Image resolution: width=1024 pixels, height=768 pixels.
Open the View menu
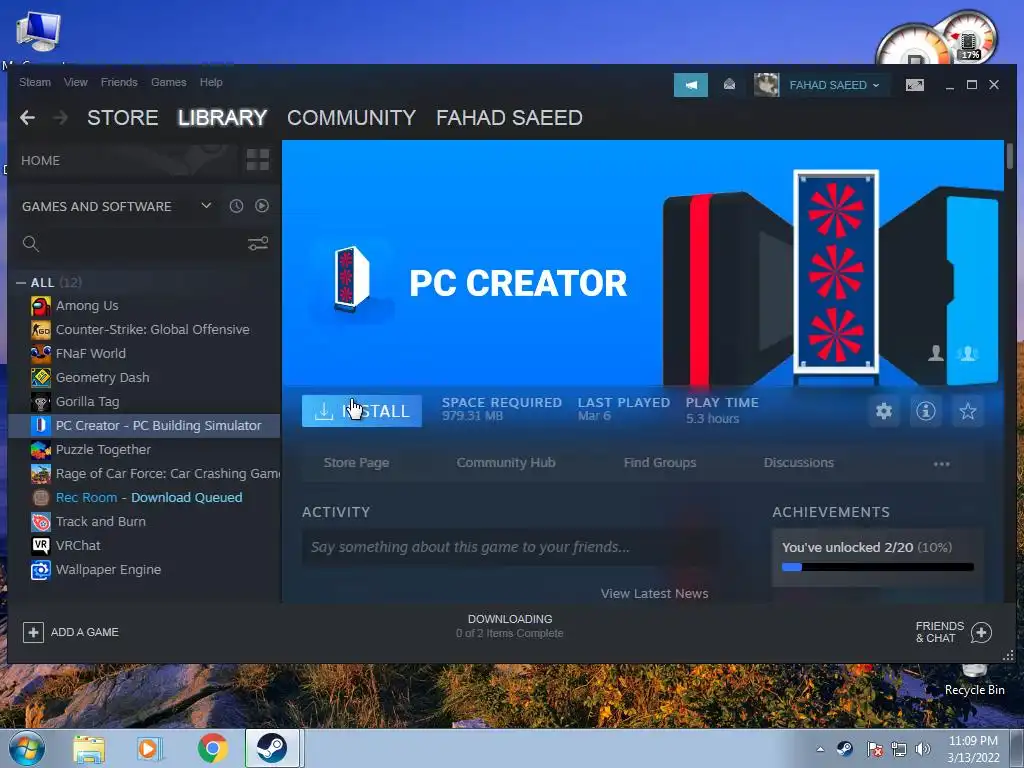click(76, 82)
